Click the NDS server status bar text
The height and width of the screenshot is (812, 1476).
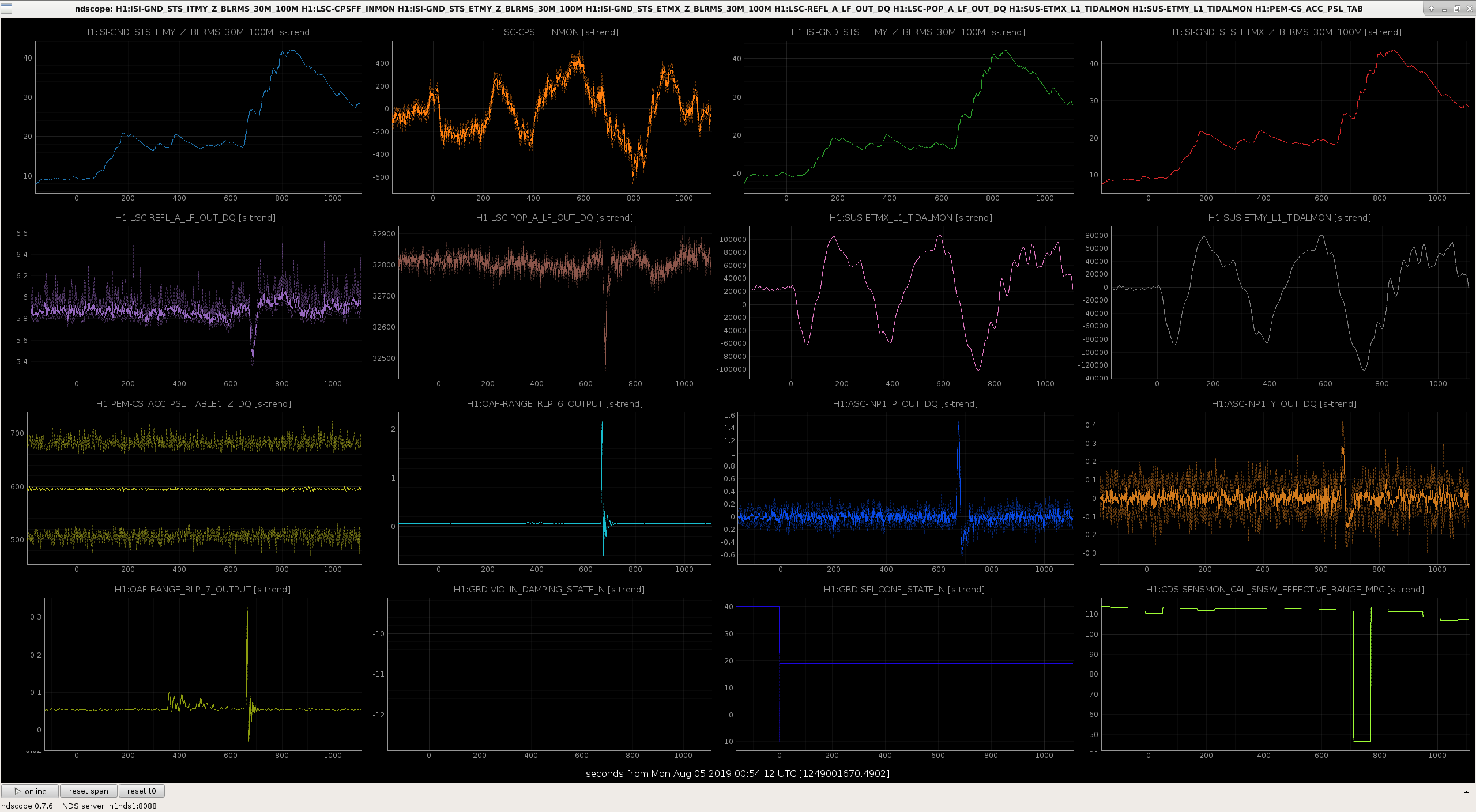[110, 806]
